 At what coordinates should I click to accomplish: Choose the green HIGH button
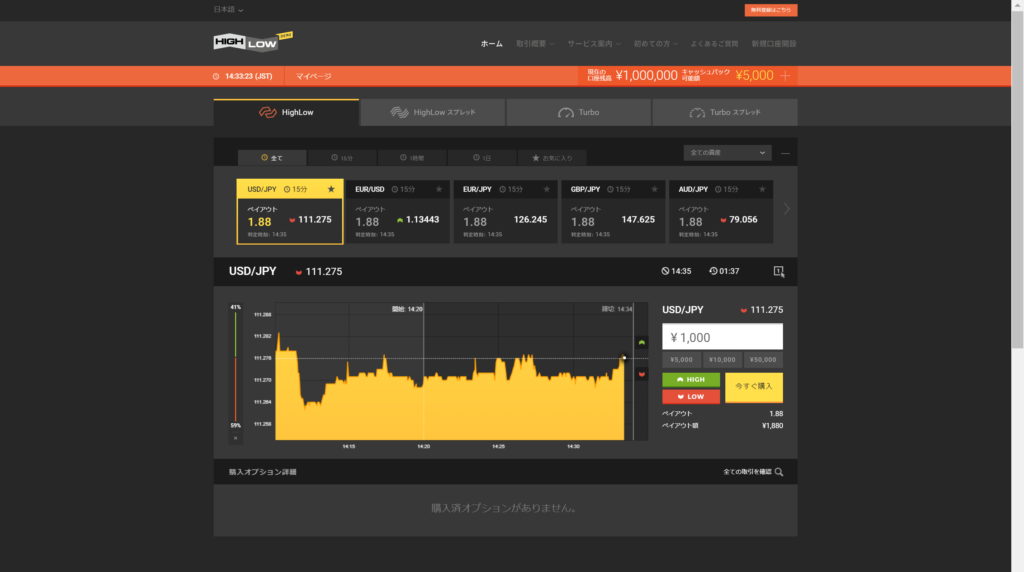click(691, 379)
